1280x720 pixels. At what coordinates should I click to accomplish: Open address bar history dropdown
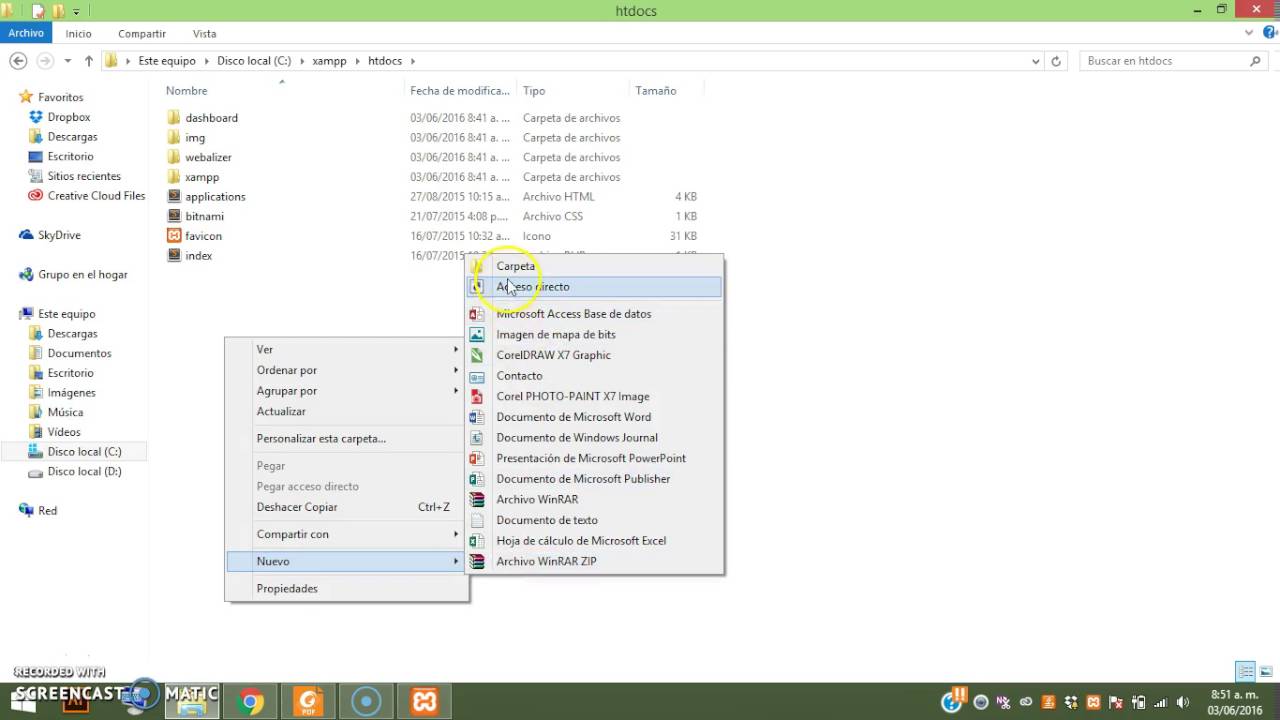pos(1035,61)
